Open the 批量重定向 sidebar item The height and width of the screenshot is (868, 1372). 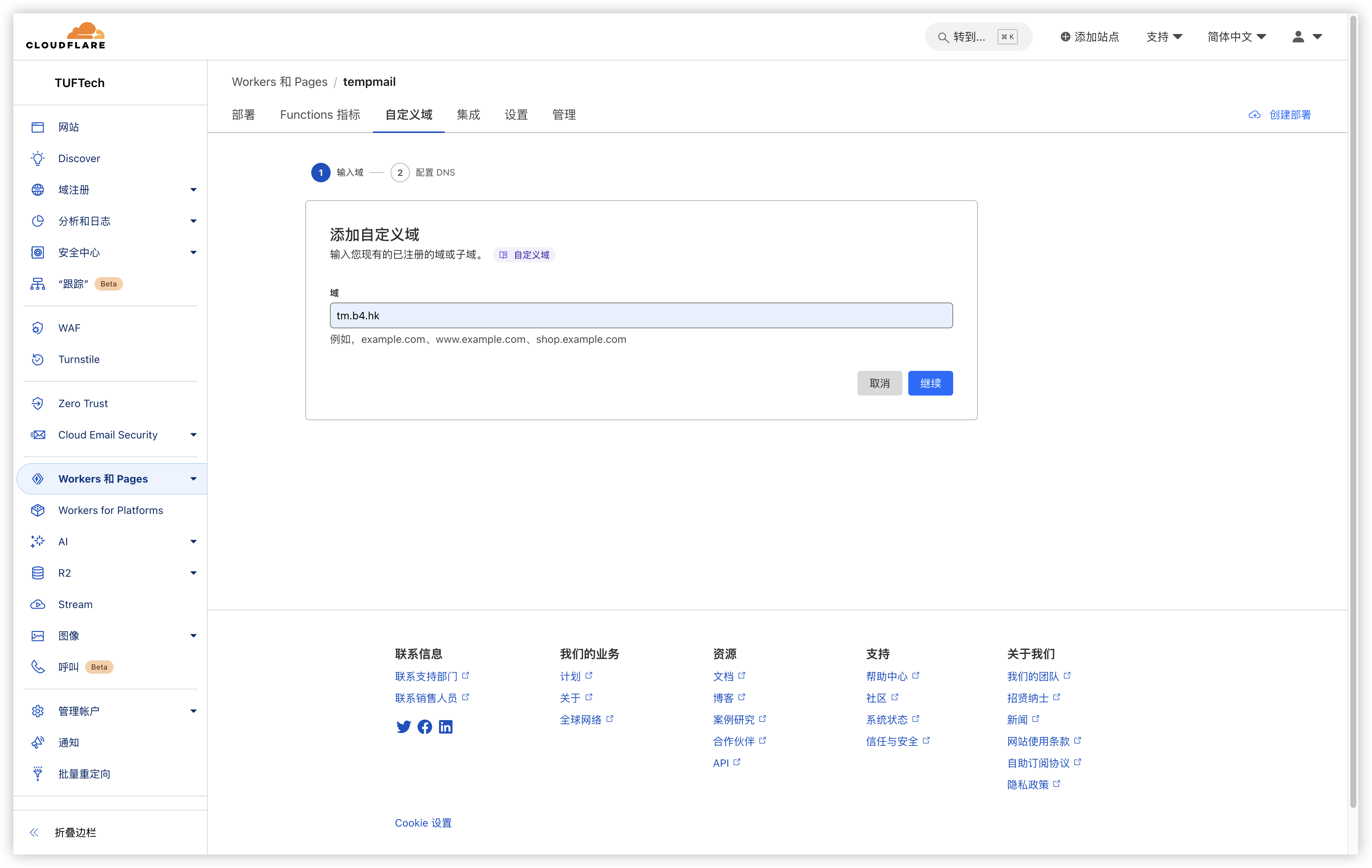point(85,774)
